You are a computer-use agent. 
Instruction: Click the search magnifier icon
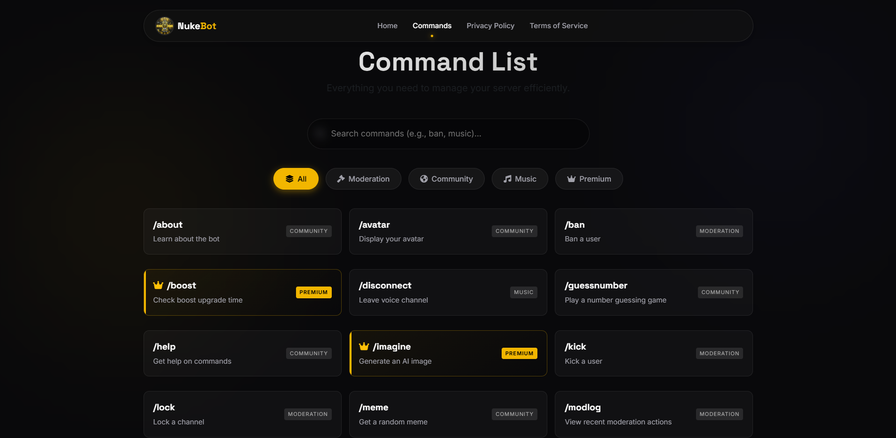click(x=320, y=134)
